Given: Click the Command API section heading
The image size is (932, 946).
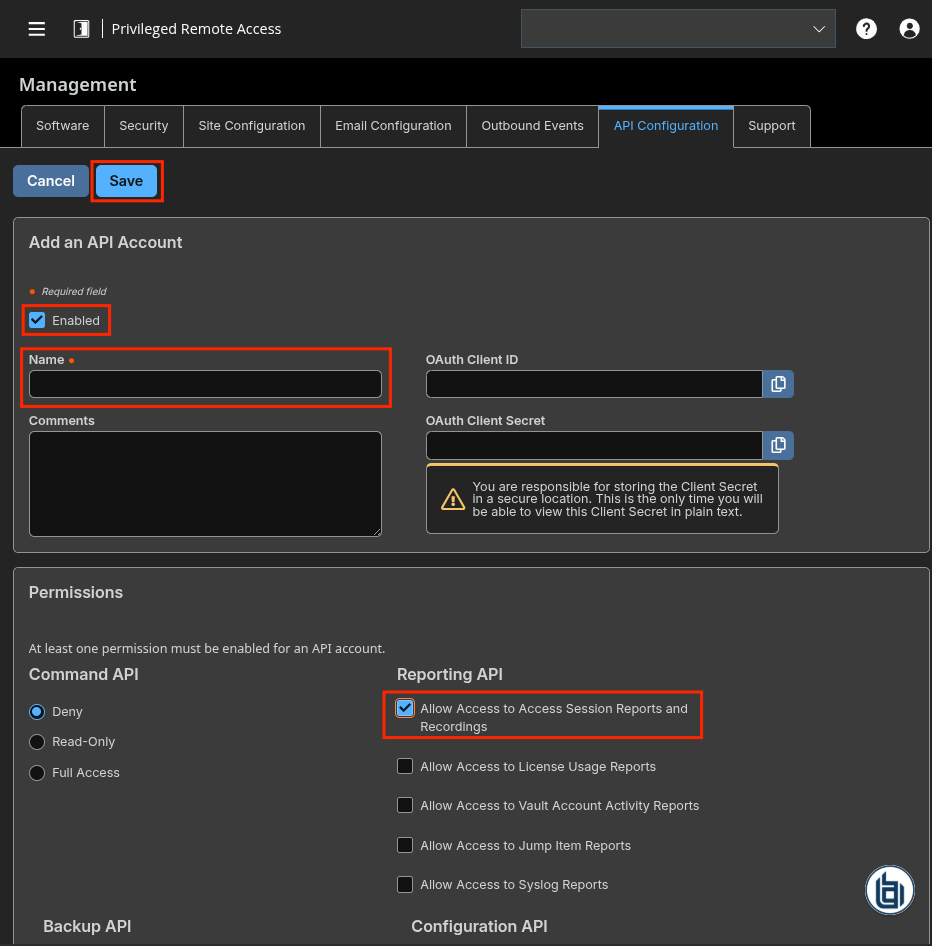Looking at the screenshot, I should tap(84, 675).
